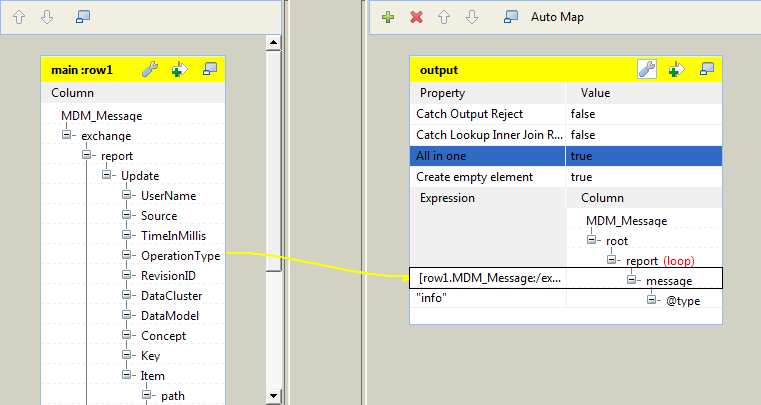
Task: Click the Property column header
Action: point(441,93)
